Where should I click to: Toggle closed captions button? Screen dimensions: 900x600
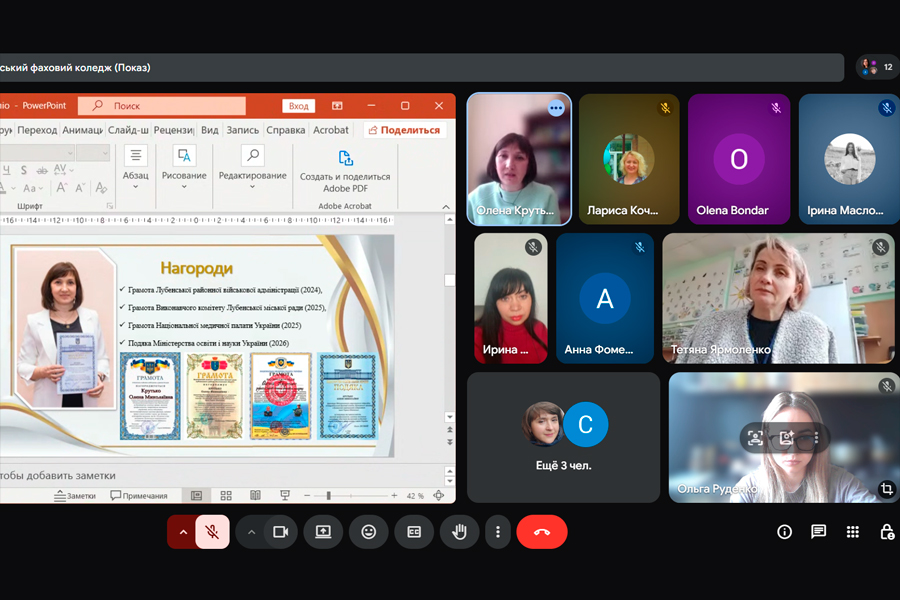[414, 532]
